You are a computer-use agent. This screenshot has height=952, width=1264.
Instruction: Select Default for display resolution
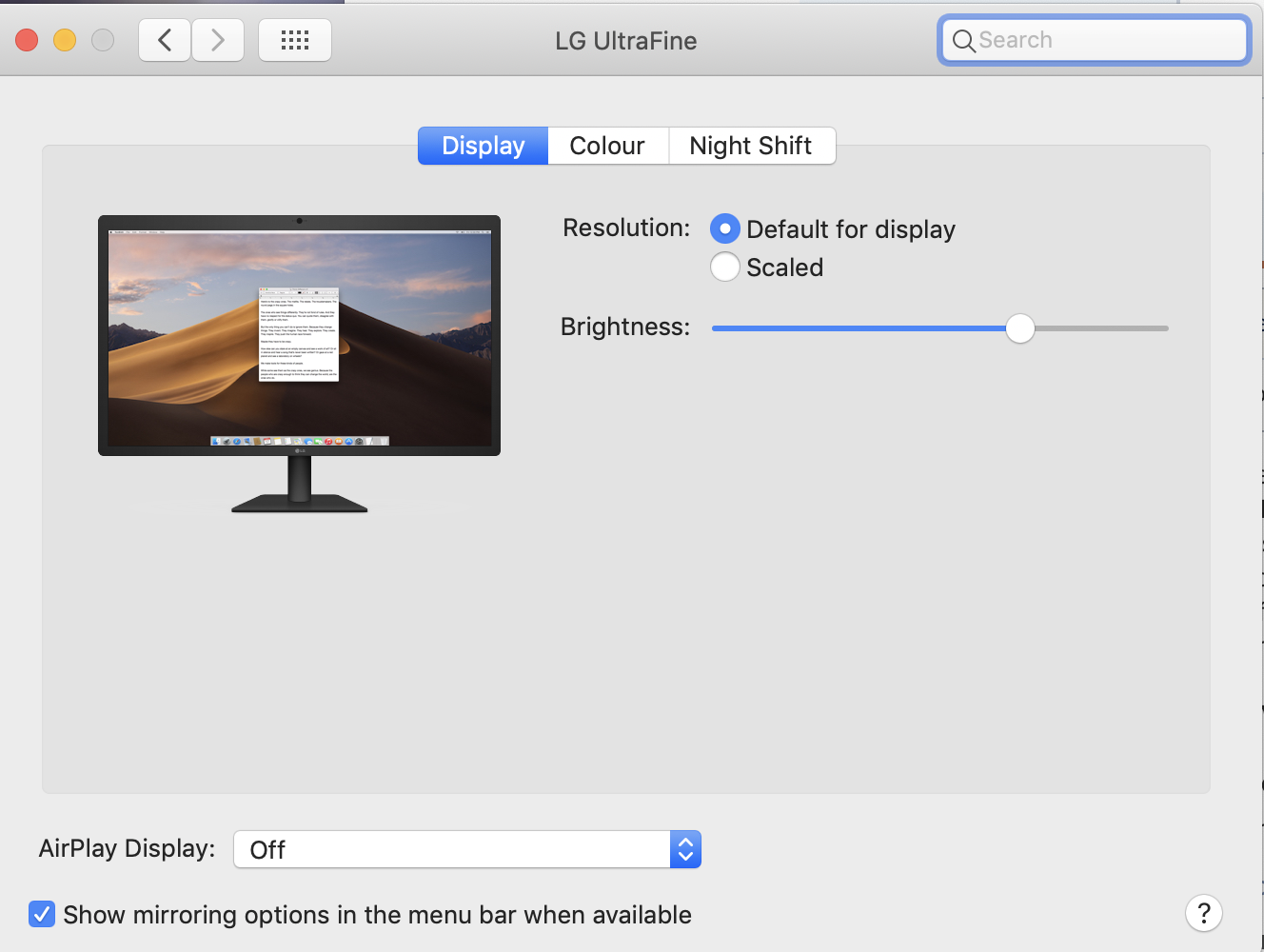tap(725, 228)
